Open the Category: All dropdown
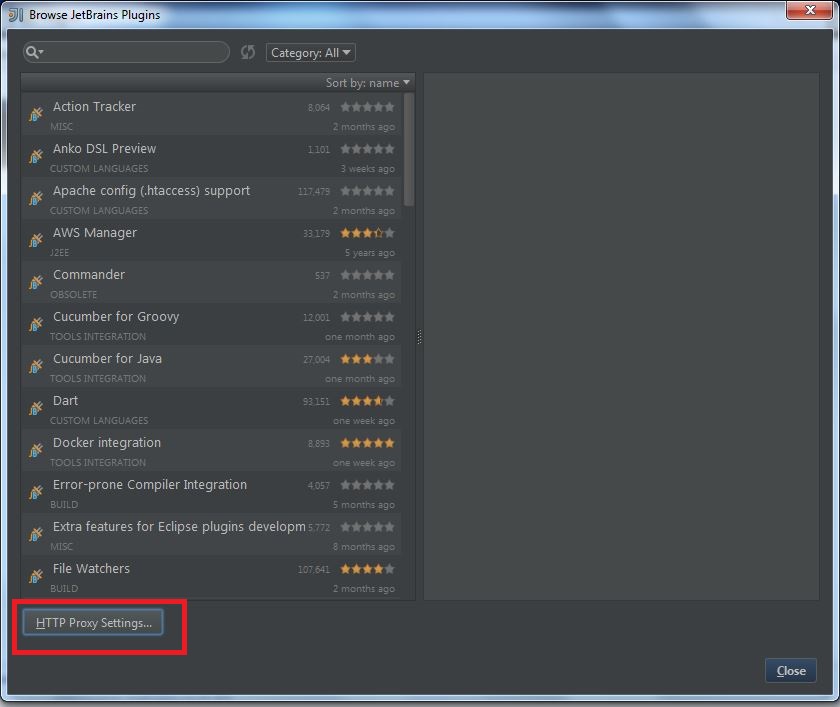The image size is (840, 707). click(x=311, y=52)
